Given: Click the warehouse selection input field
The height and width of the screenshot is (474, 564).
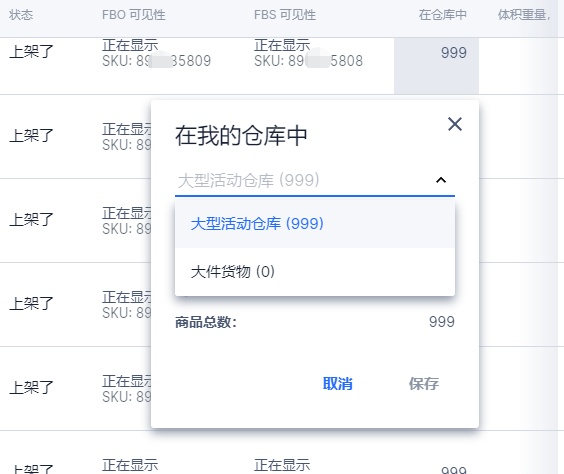Looking at the screenshot, I should tap(315, 180).
